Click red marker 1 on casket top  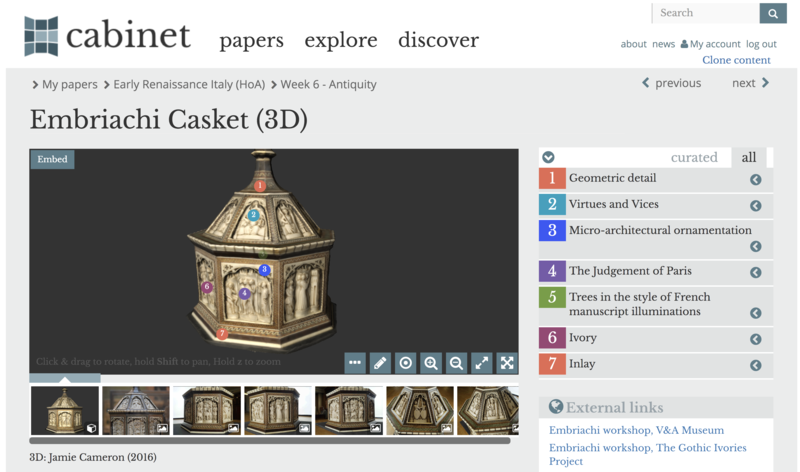[260, 185]
